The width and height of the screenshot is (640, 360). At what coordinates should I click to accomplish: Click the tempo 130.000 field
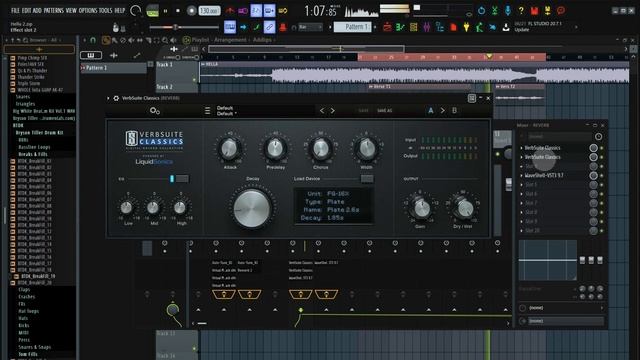pyautogui.click(x=209, y=11)
